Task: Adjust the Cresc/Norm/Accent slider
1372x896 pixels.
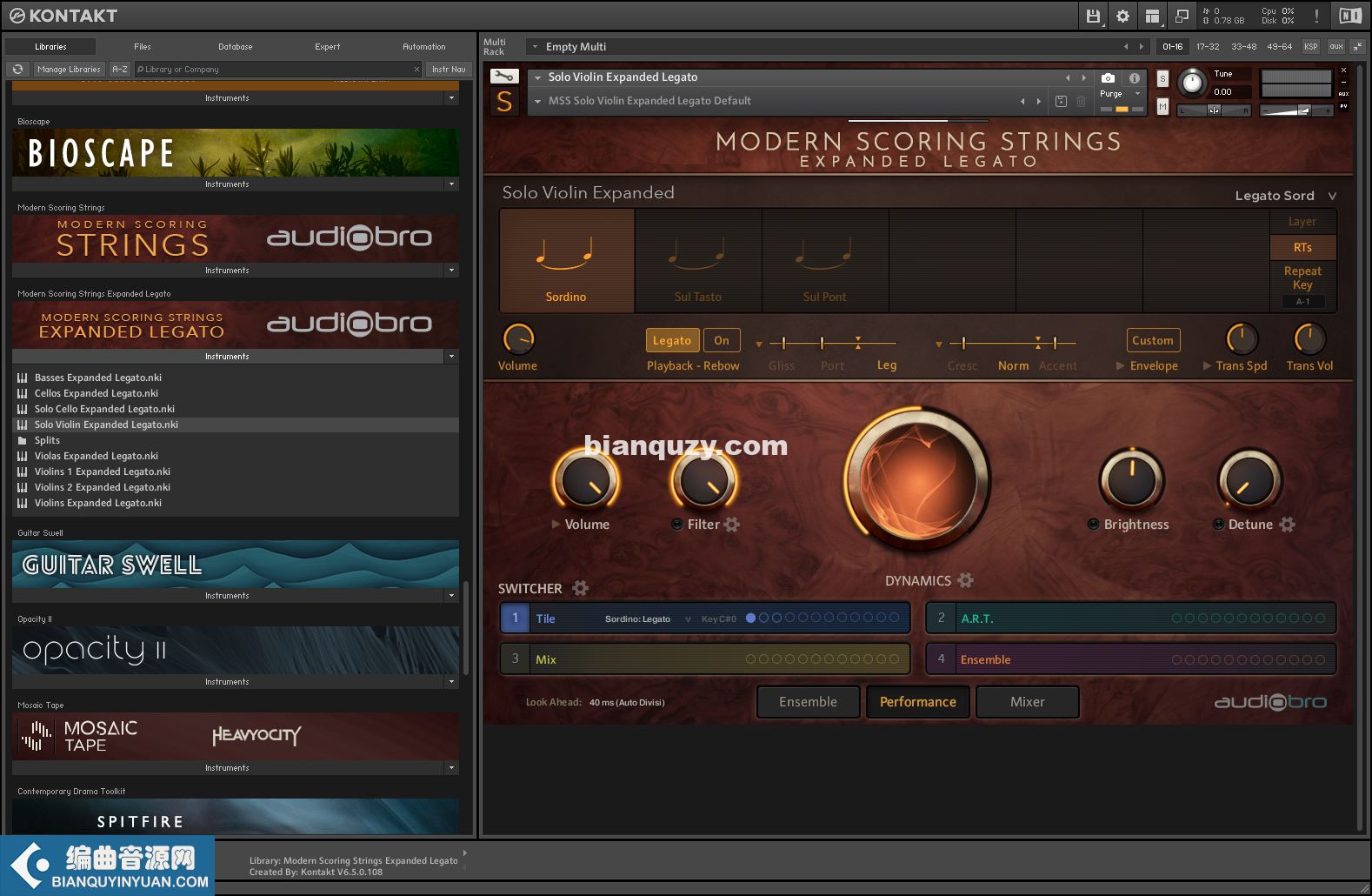Action: click(x=1012, y=343)
